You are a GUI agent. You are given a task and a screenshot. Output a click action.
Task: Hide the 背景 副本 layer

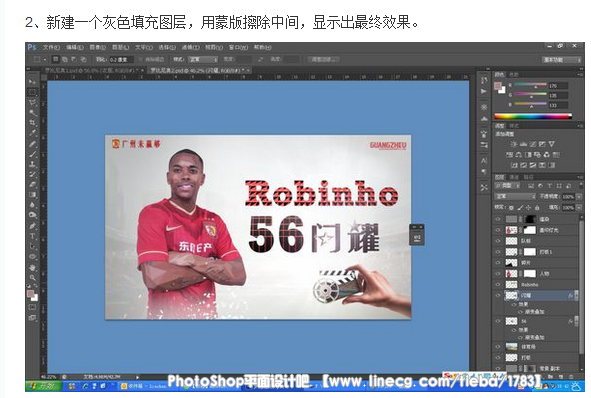click(498, 368)
